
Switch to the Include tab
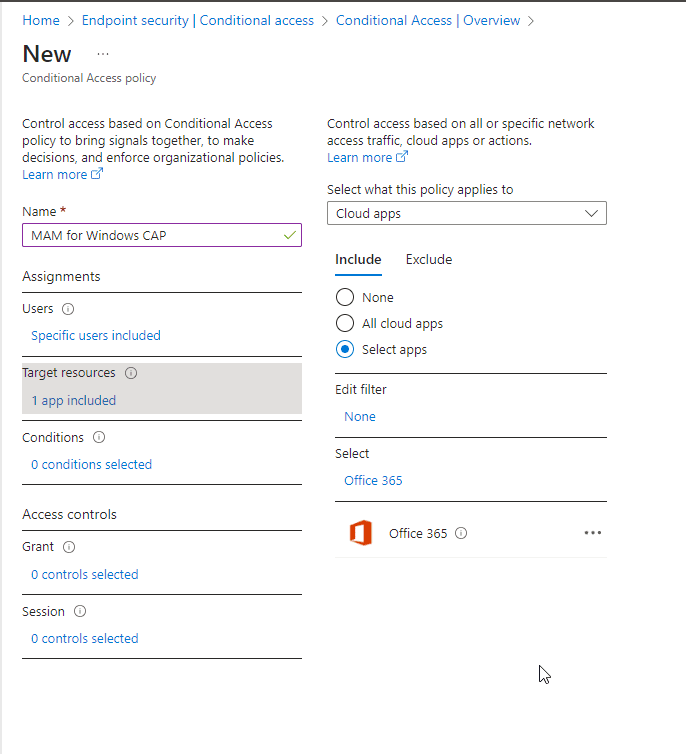pos(358,259)
